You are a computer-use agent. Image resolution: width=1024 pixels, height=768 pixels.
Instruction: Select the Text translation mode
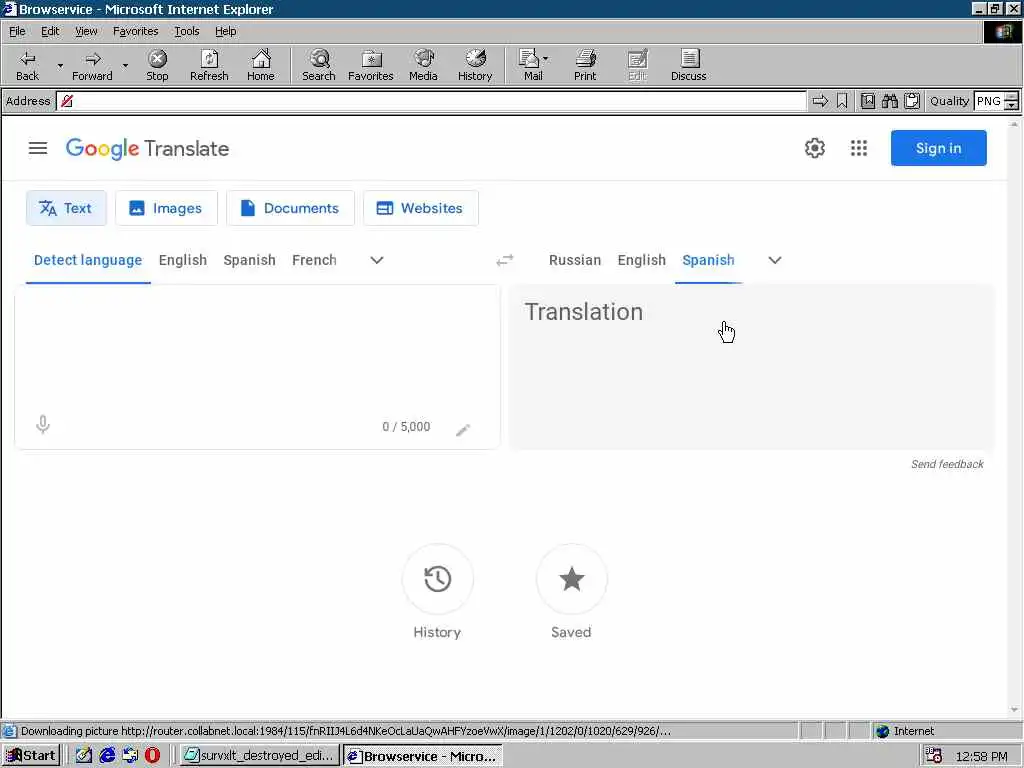[66, 208]
